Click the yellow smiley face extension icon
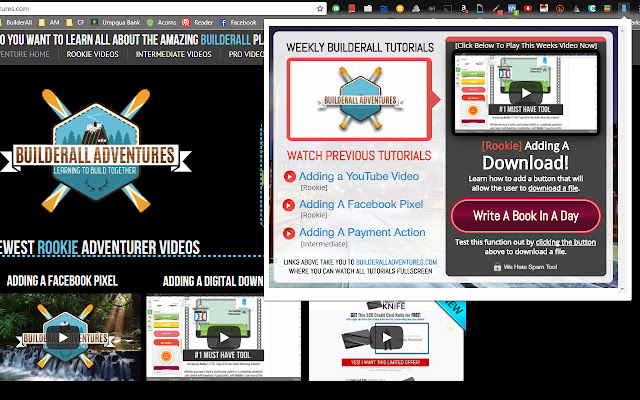The width and height of the screenshot is (640, 400). [x=400, y=8]
